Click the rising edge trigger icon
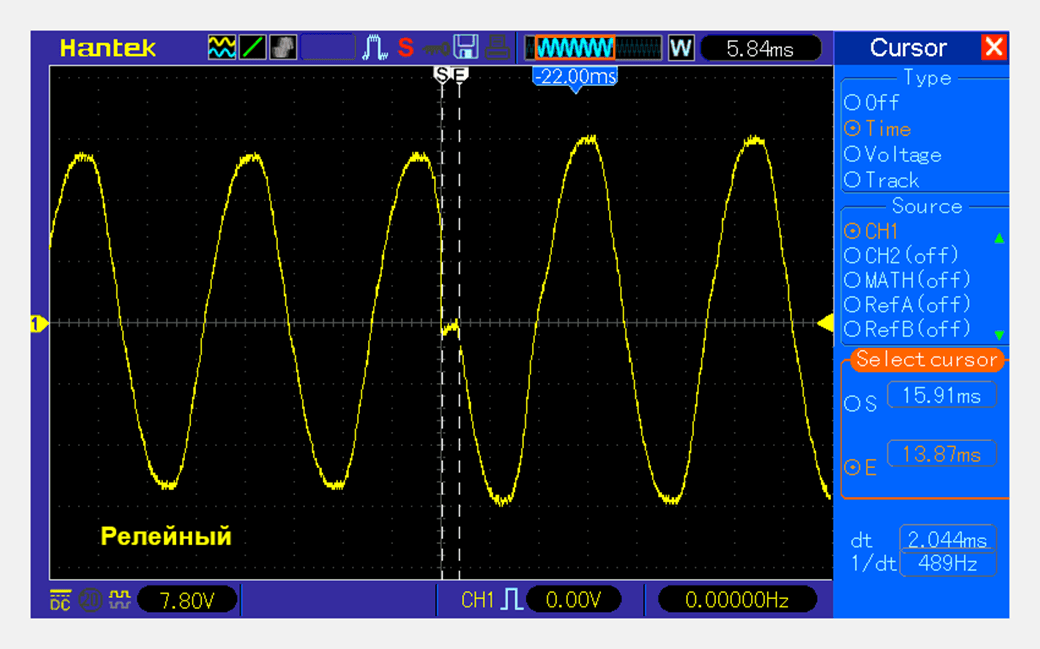1040x649 pixels. tap(374, 47)
